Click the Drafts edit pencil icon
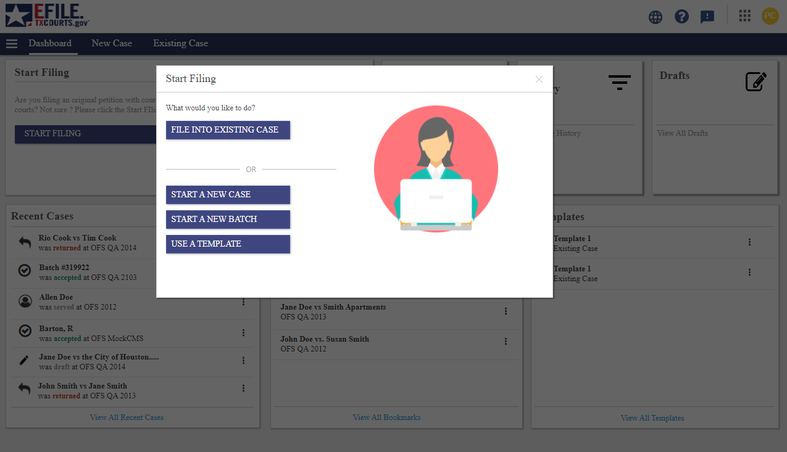Image resolution: width=787 pixels, height=452 pixels. 756,82
